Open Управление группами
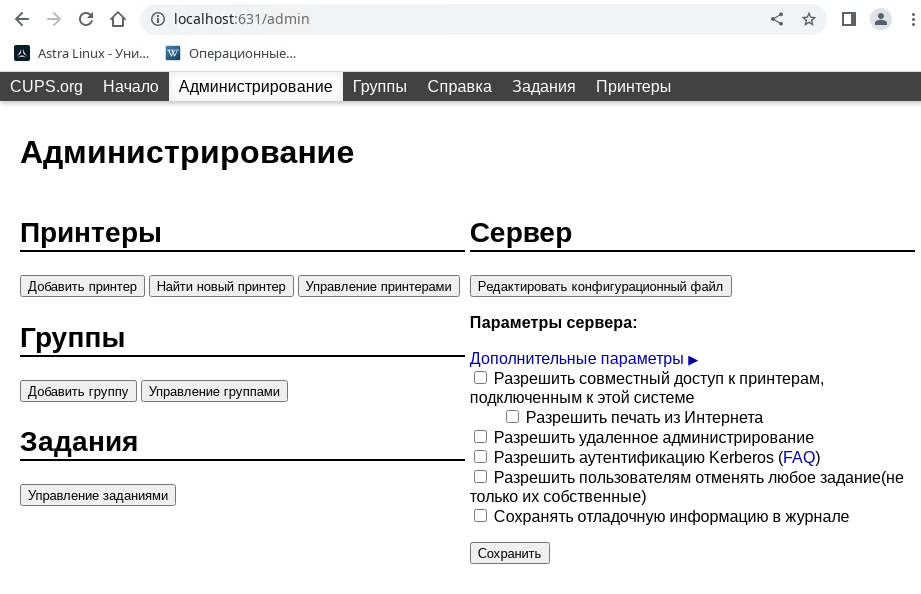 coord(214,391)
